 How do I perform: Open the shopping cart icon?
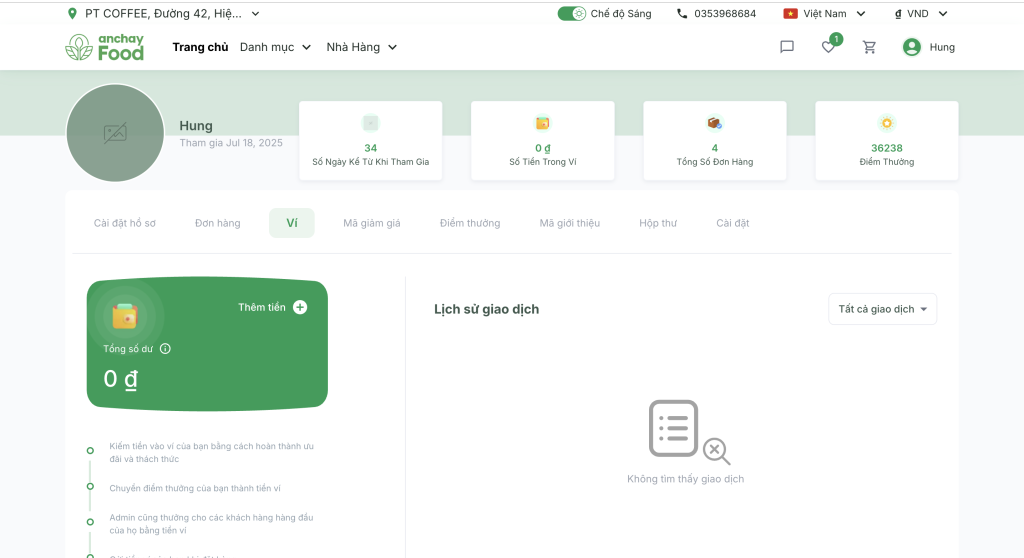click(x=869, y=47)
